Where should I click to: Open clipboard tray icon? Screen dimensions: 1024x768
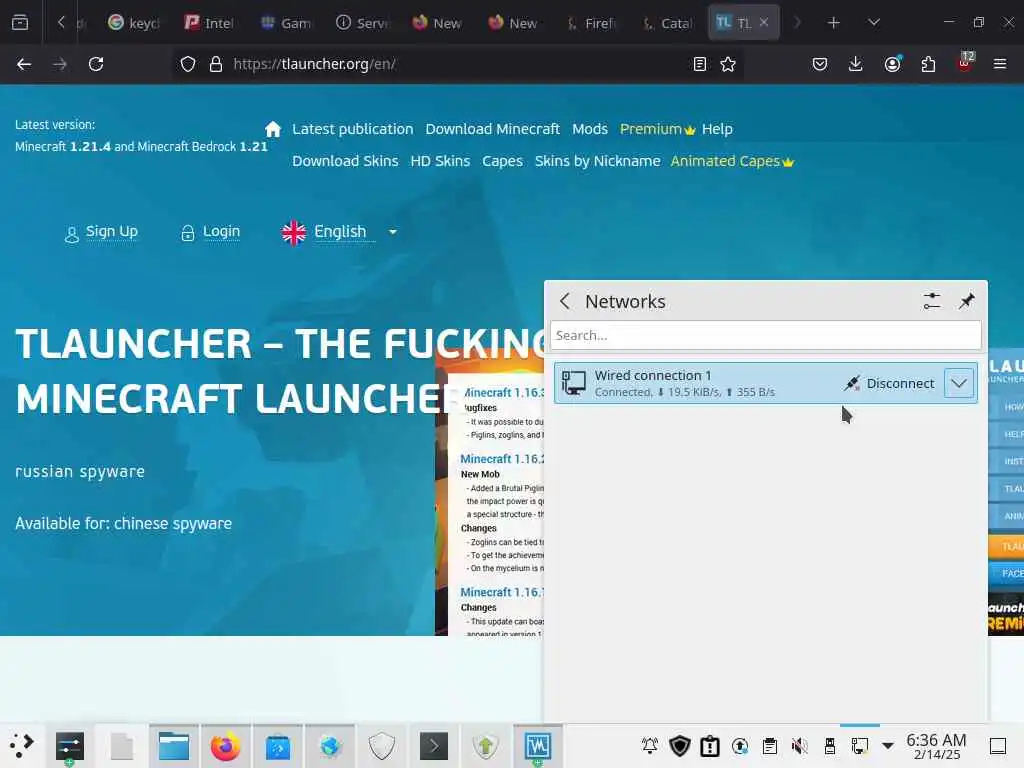point(770,745)
